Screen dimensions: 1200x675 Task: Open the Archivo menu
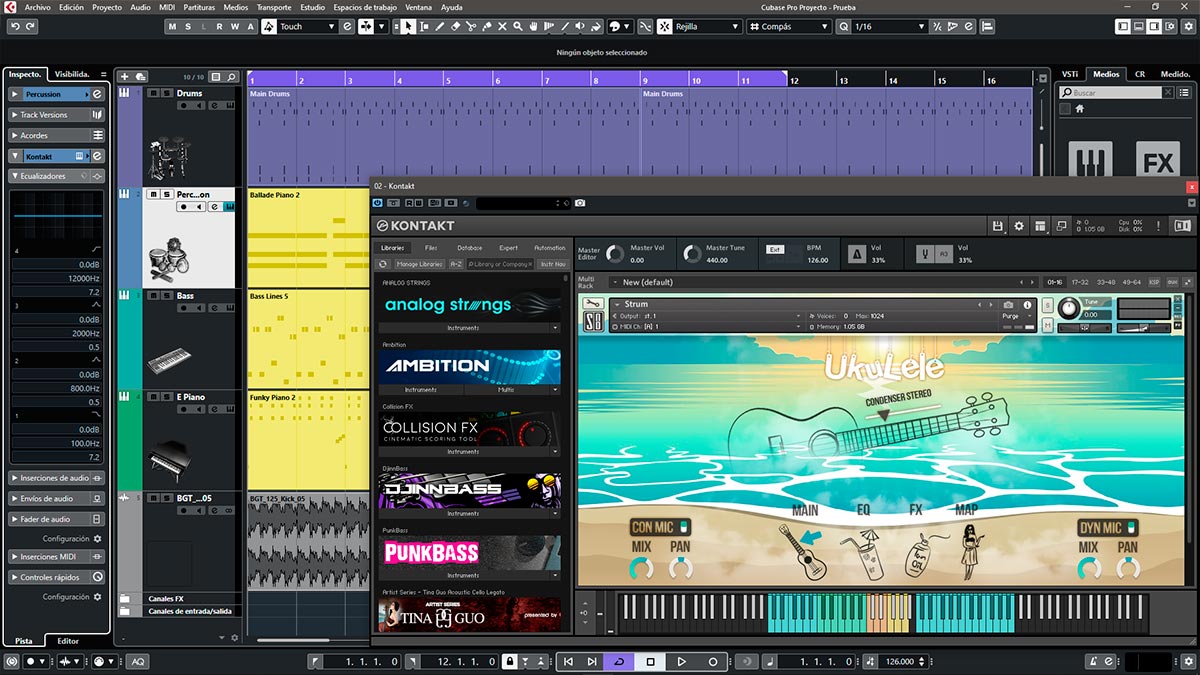38,7
